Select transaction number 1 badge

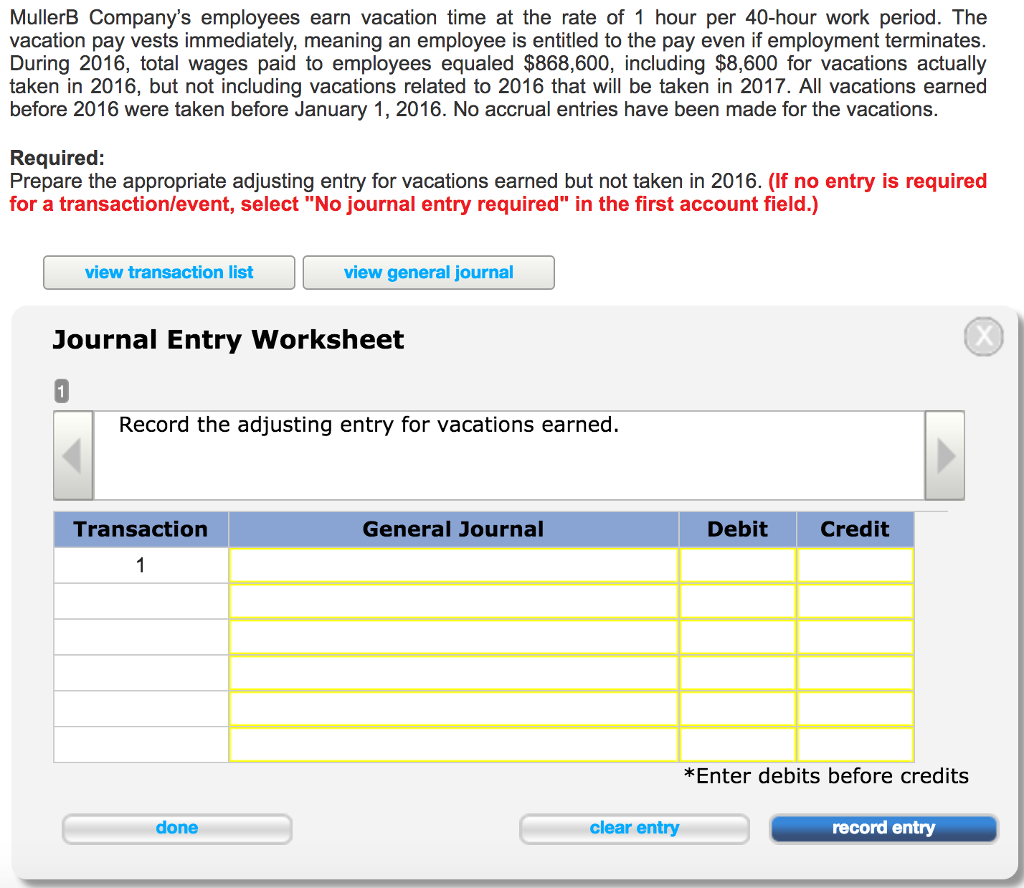pyautogui.click(x=61, y=391)
